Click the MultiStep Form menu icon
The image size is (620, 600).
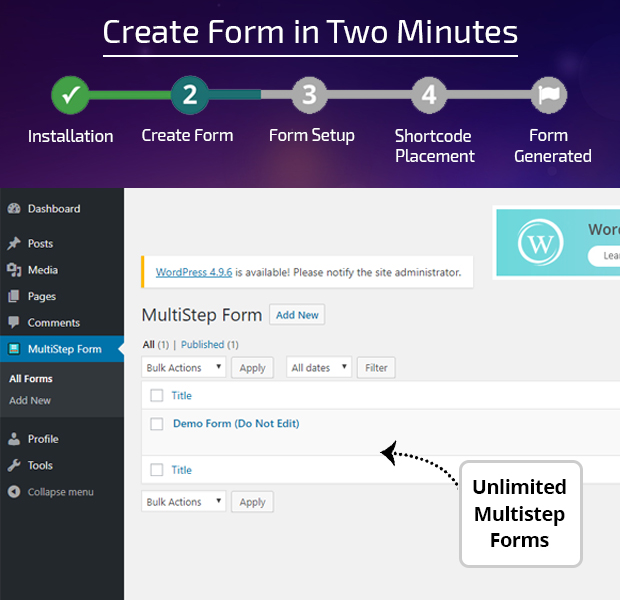pyautogui.click(x=14, y=349)
